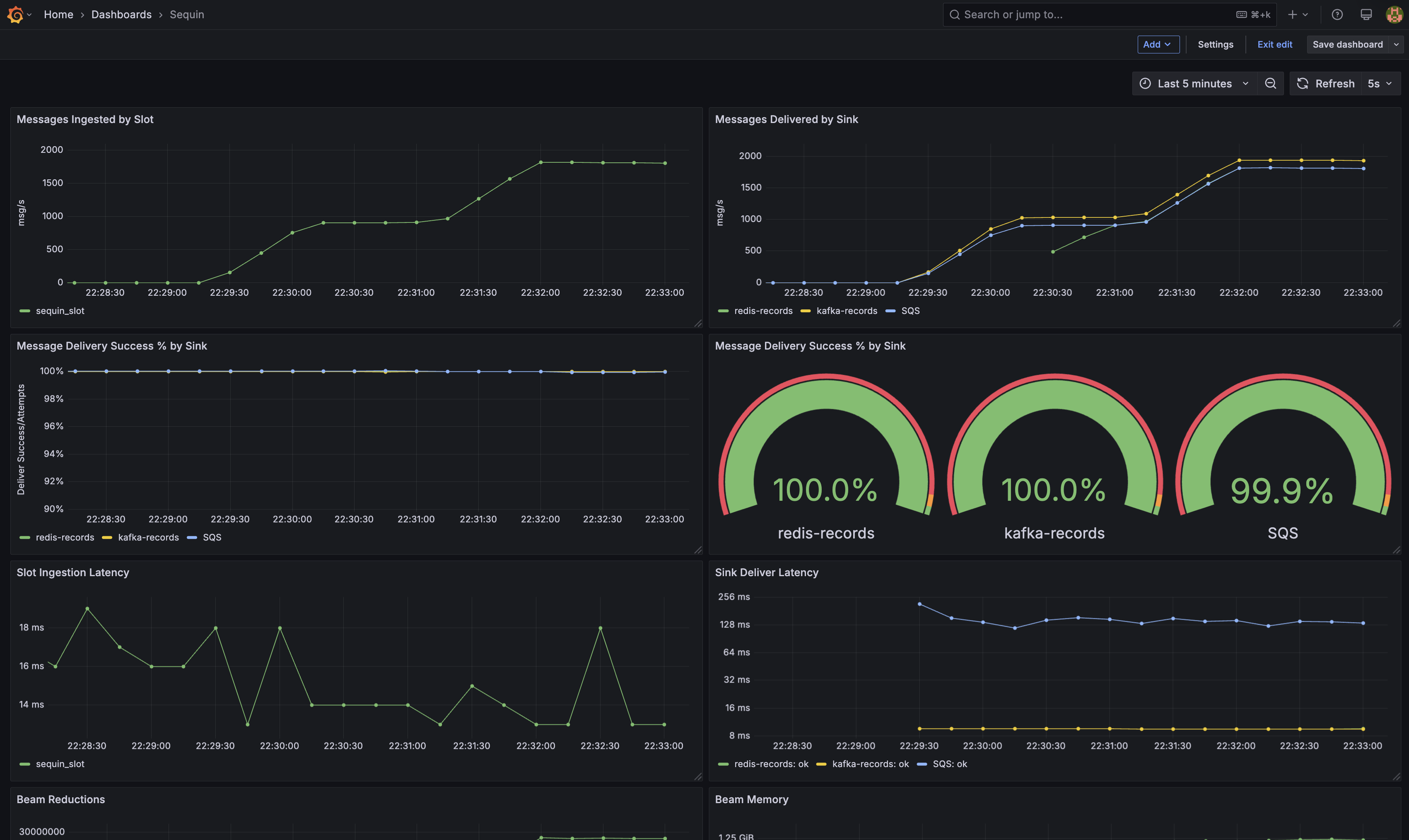Click Save dashboard
Viewport: 1409px width, 840px height.
[1348, 44]
